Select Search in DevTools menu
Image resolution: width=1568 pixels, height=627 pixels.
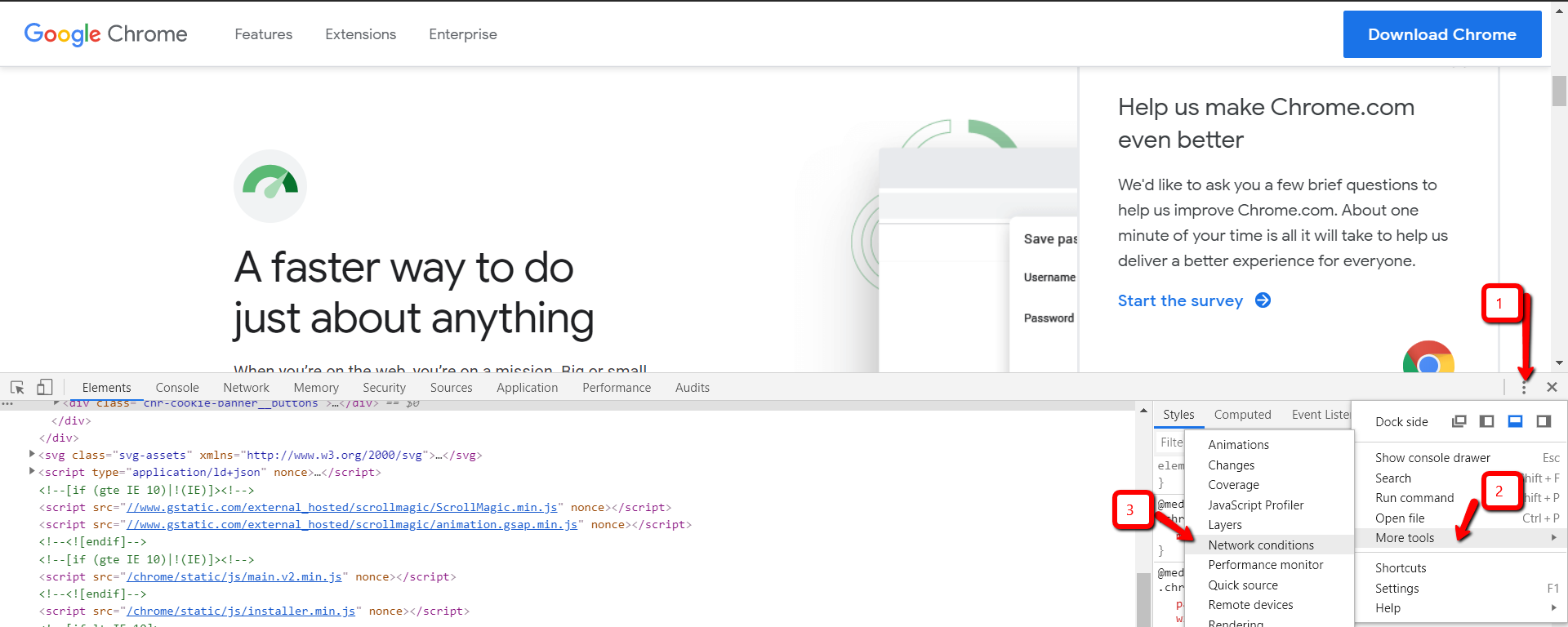[1460, 478]
